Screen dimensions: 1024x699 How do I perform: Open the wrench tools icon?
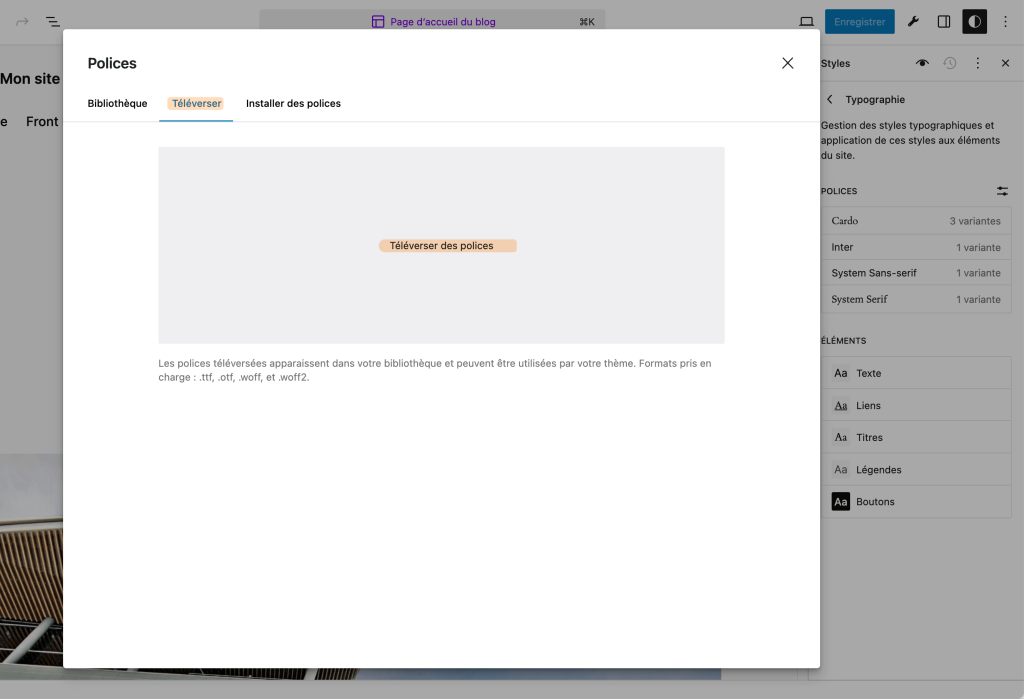[x=913, y=22]
